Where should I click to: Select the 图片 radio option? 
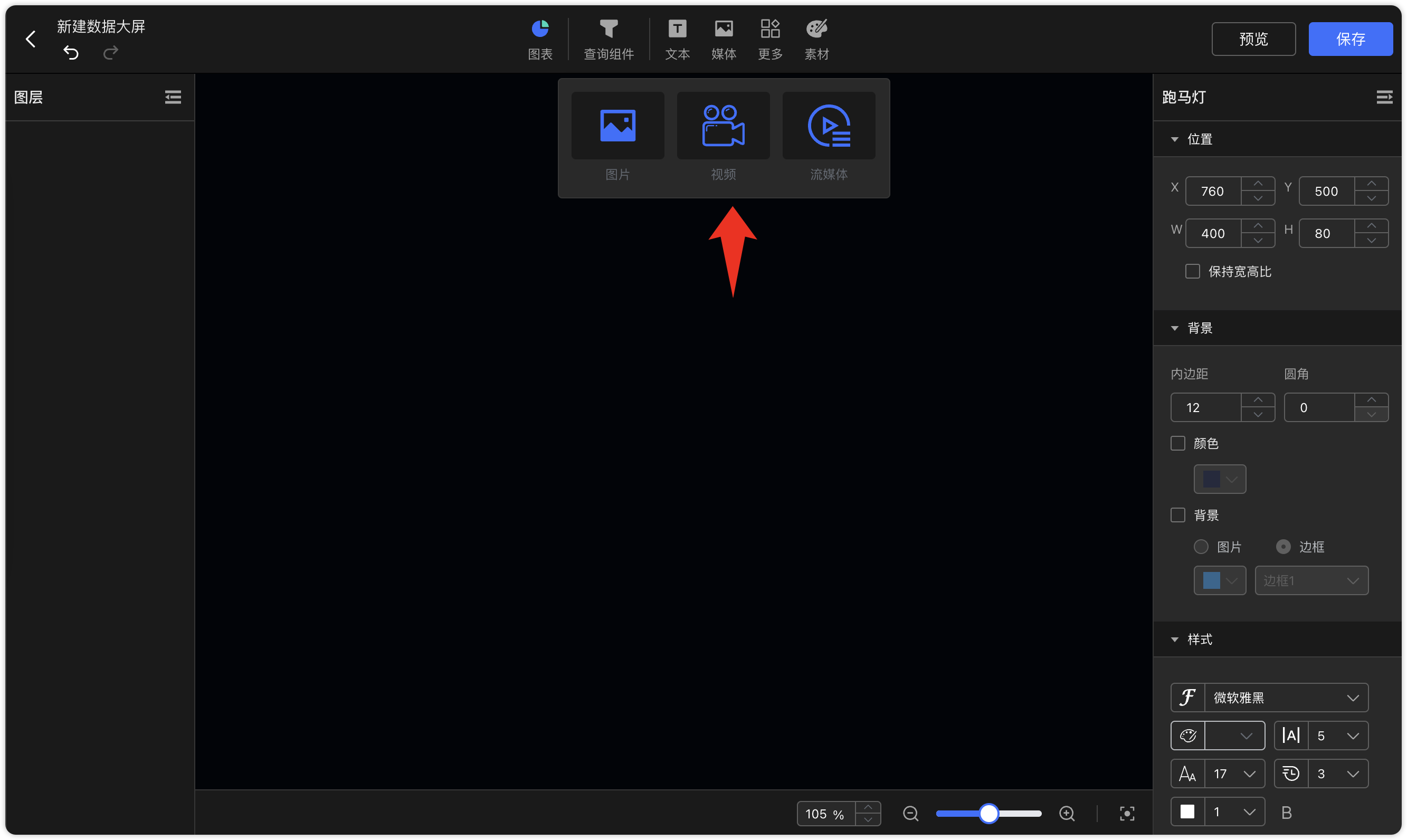click(1200, 547)
